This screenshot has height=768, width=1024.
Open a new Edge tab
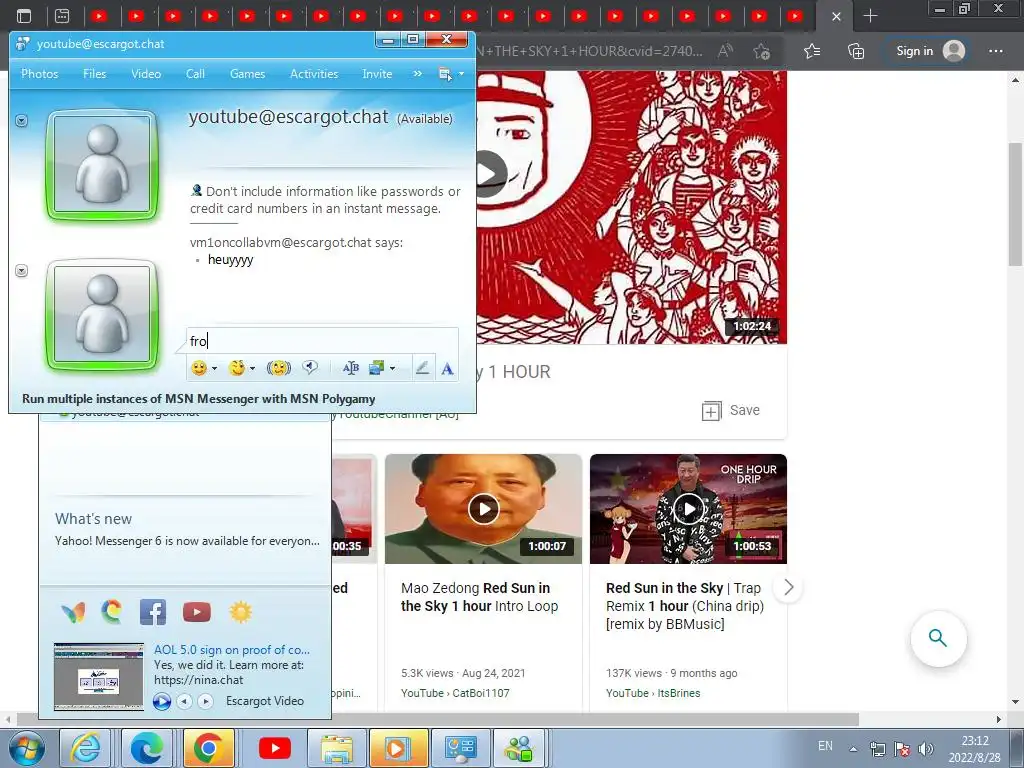tap(871, 16)
